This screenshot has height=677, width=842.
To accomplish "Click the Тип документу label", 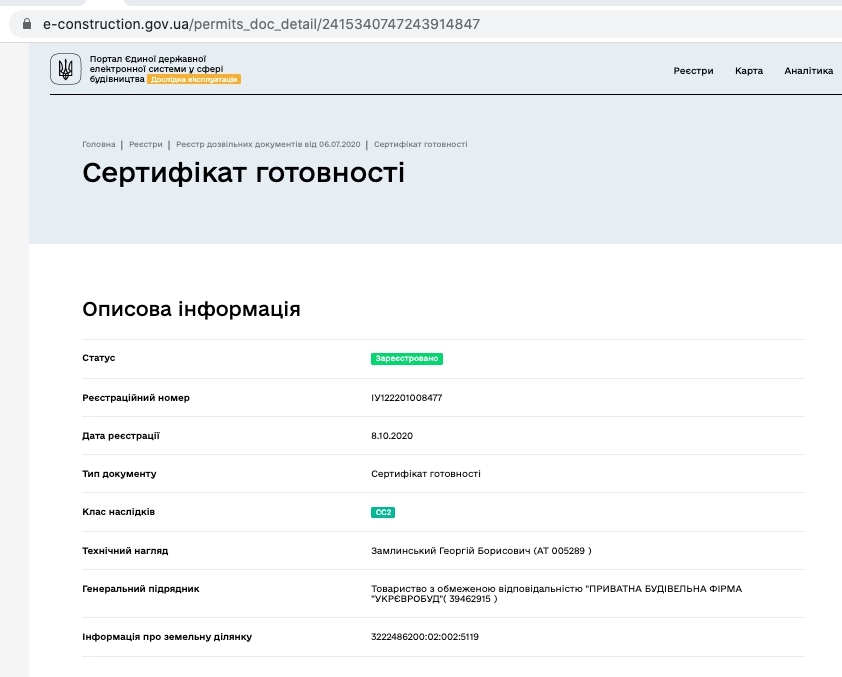I will 119,474.
